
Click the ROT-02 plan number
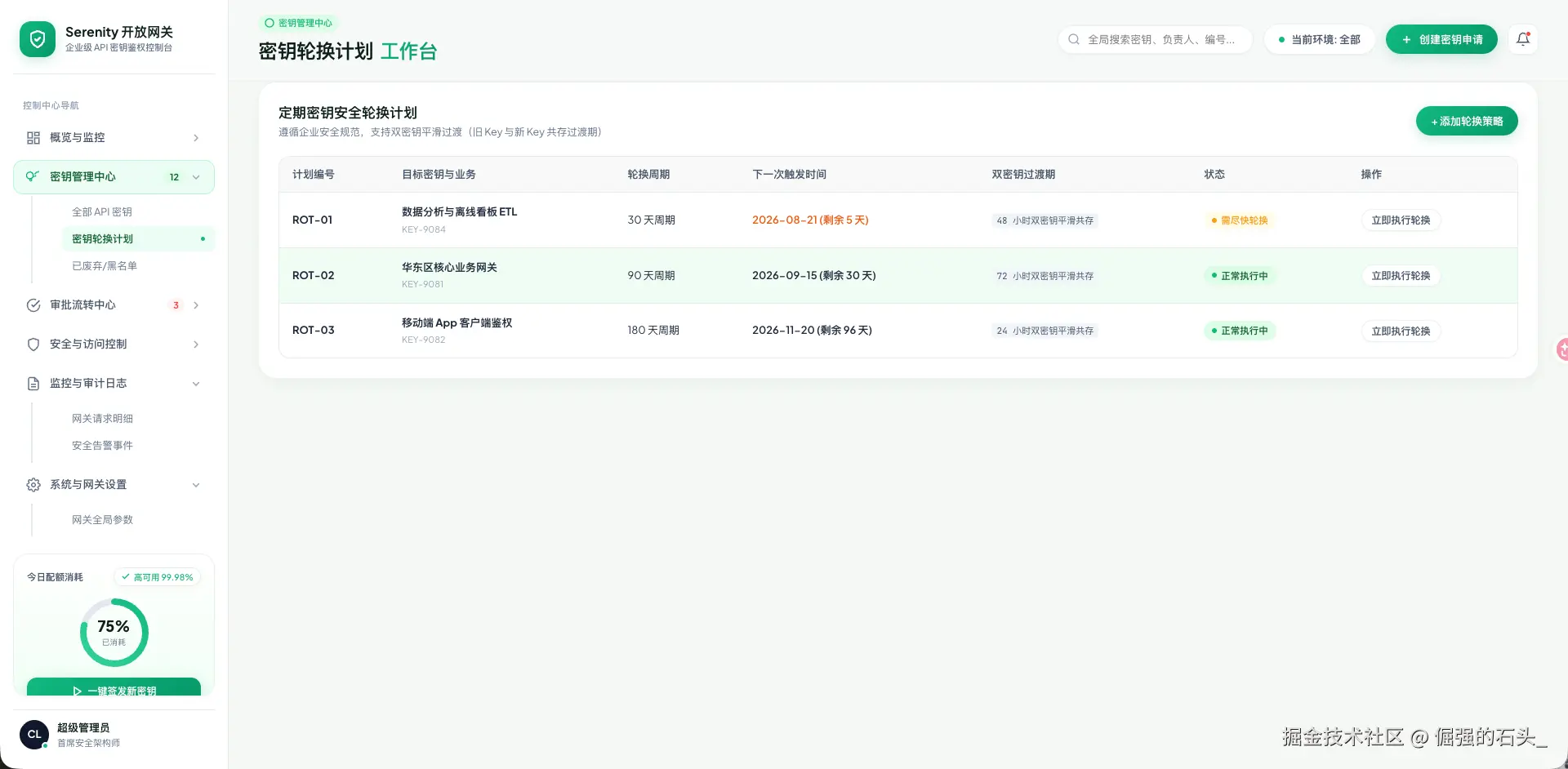[x=313, y=276]
